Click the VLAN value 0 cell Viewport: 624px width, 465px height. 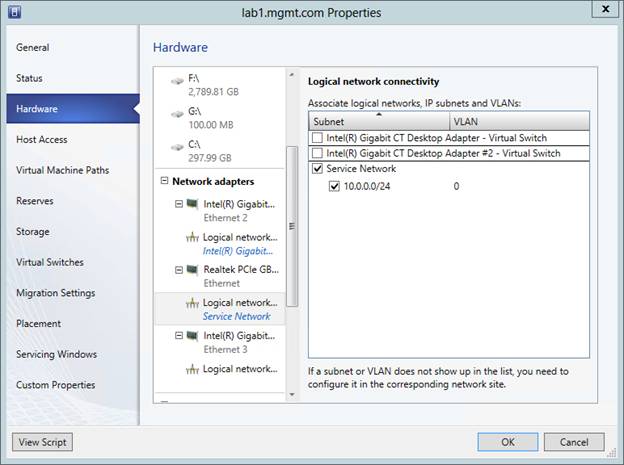456,186
